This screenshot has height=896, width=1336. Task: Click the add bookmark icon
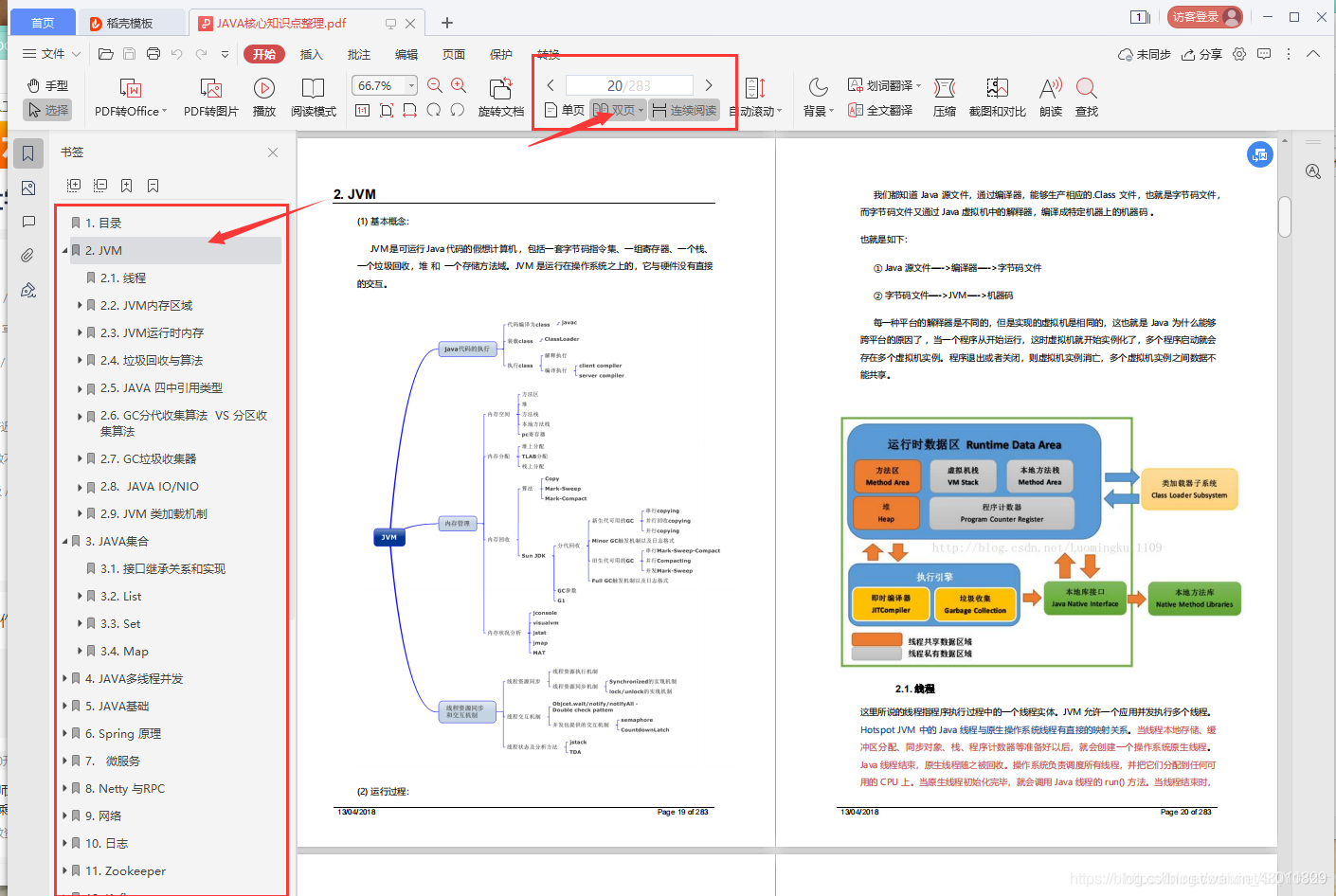(127, 186)
